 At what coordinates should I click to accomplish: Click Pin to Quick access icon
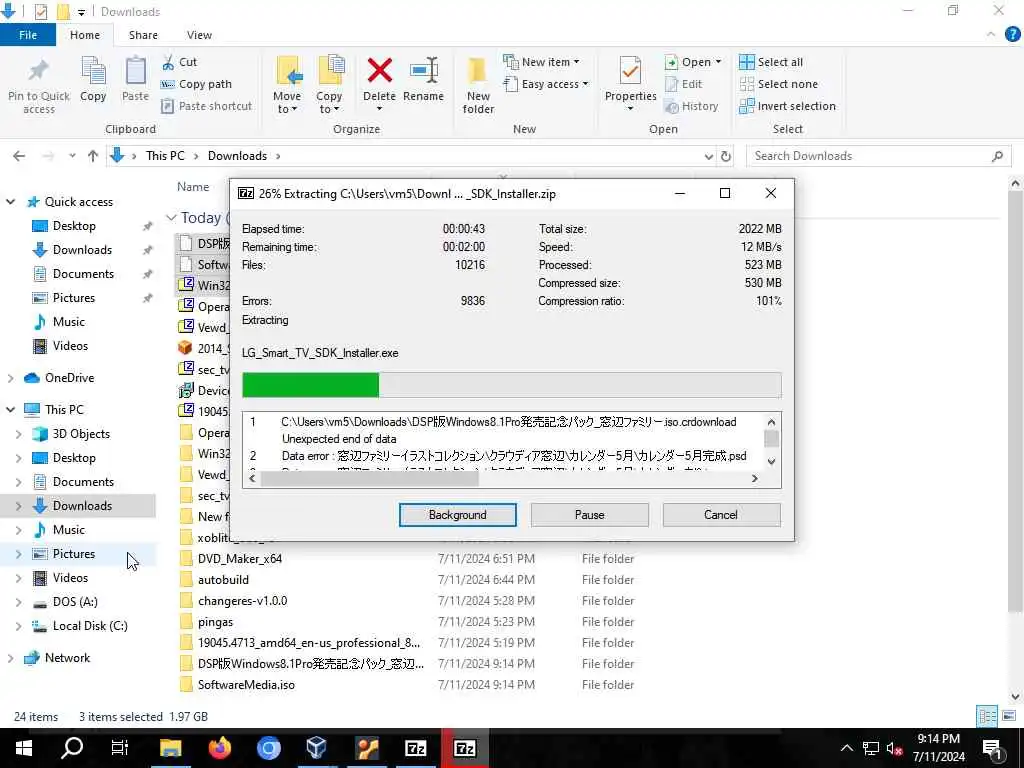point(39,72)
